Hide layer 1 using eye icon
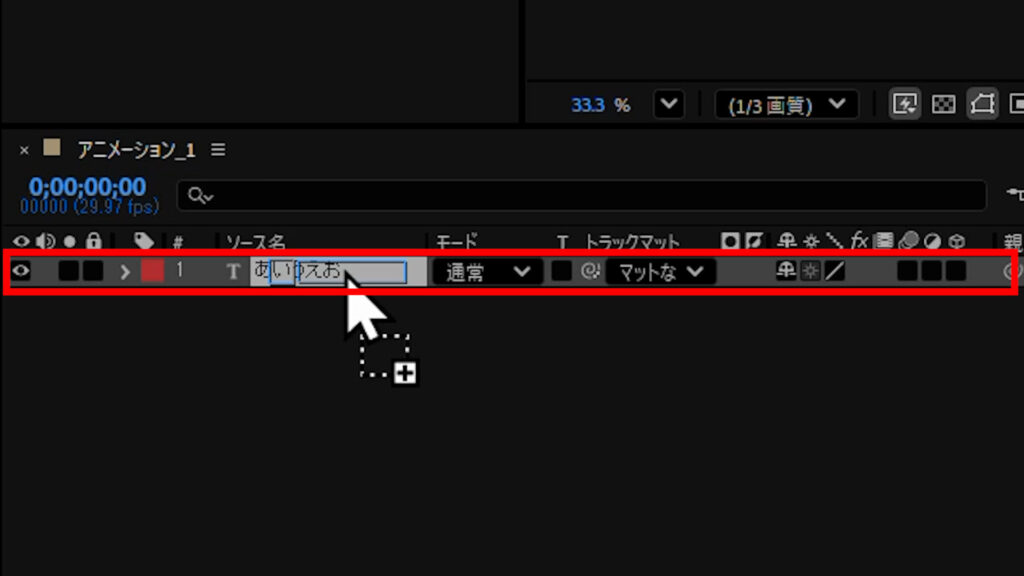 [21, 270]
